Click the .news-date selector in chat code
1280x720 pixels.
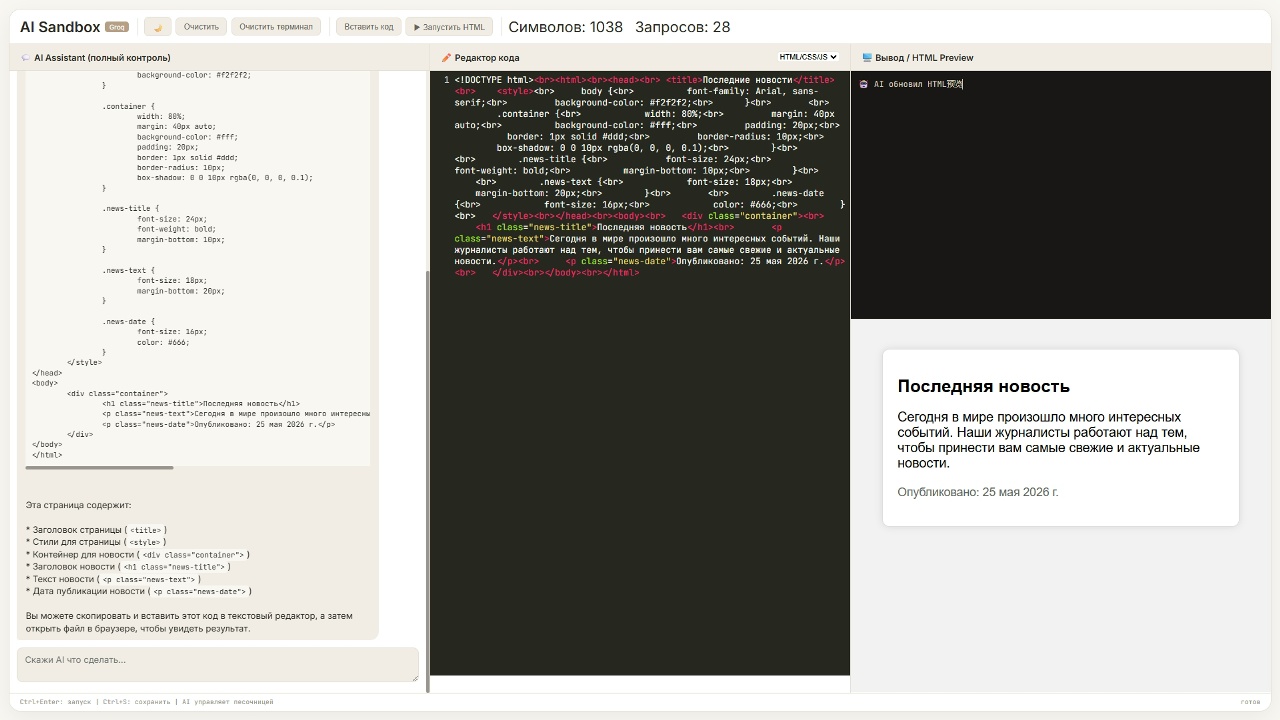[128, 321]
